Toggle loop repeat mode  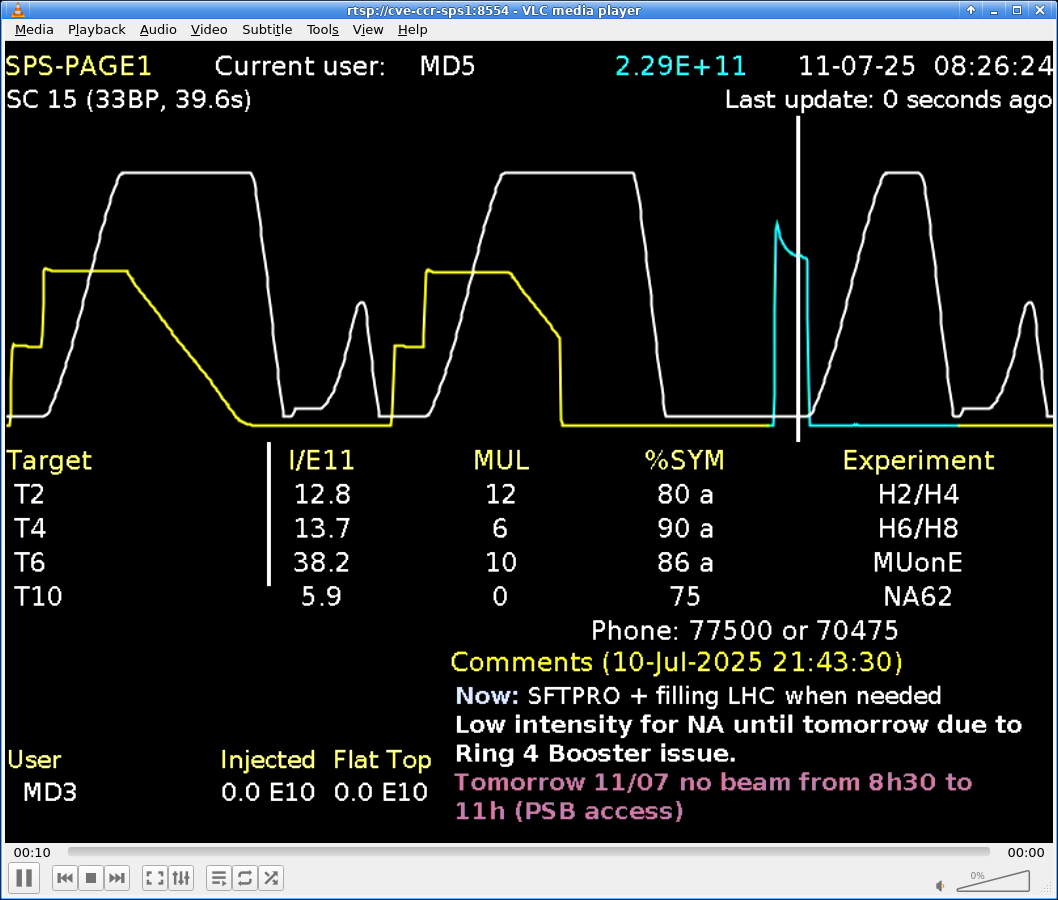tap(245, 878)
